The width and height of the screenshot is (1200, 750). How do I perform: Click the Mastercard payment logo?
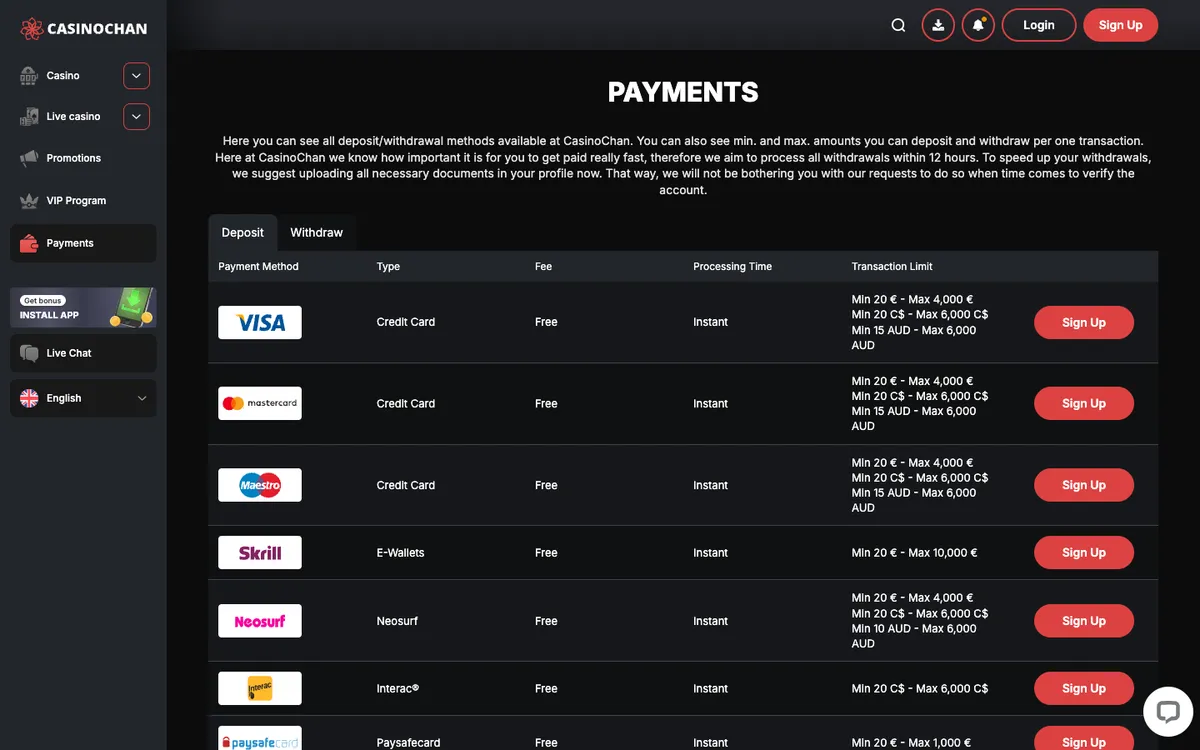click(x=260, y=403)
